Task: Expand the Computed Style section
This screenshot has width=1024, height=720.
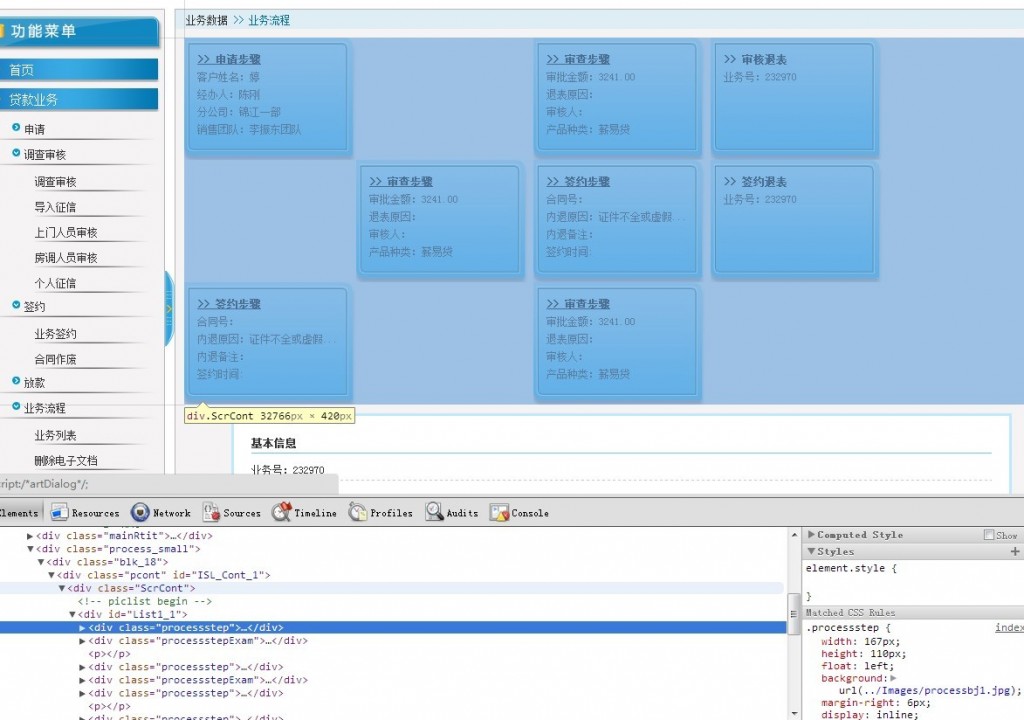Action: [x=811, y=534]
